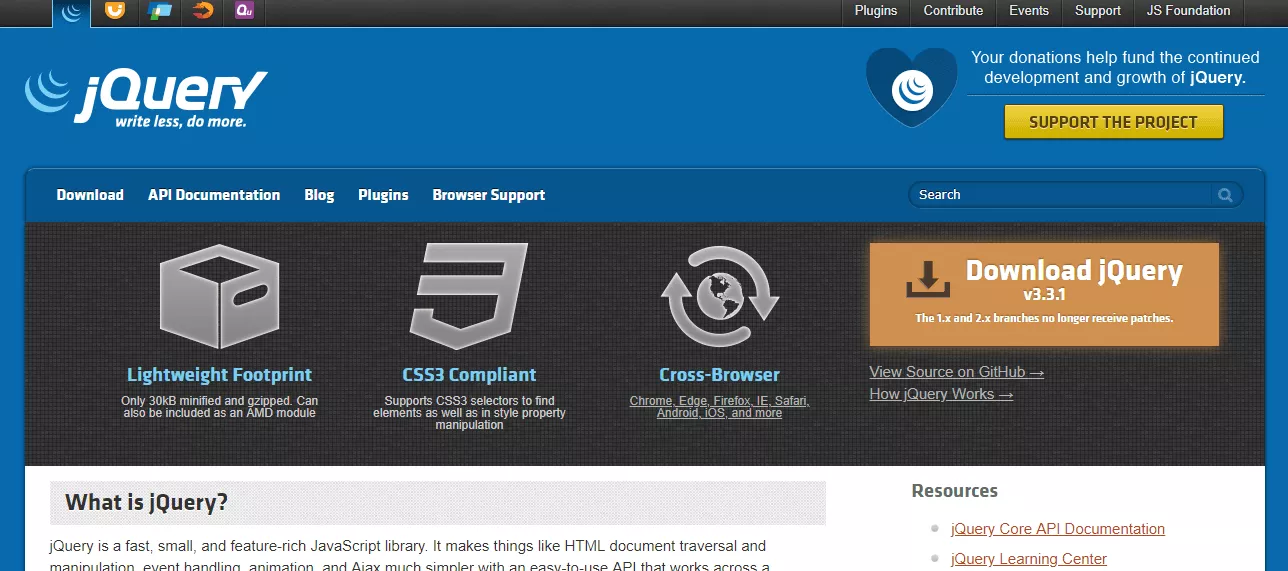Open the JS Foundation link
This screenshot has height=571, width=1288.
tap(1188, 11)
